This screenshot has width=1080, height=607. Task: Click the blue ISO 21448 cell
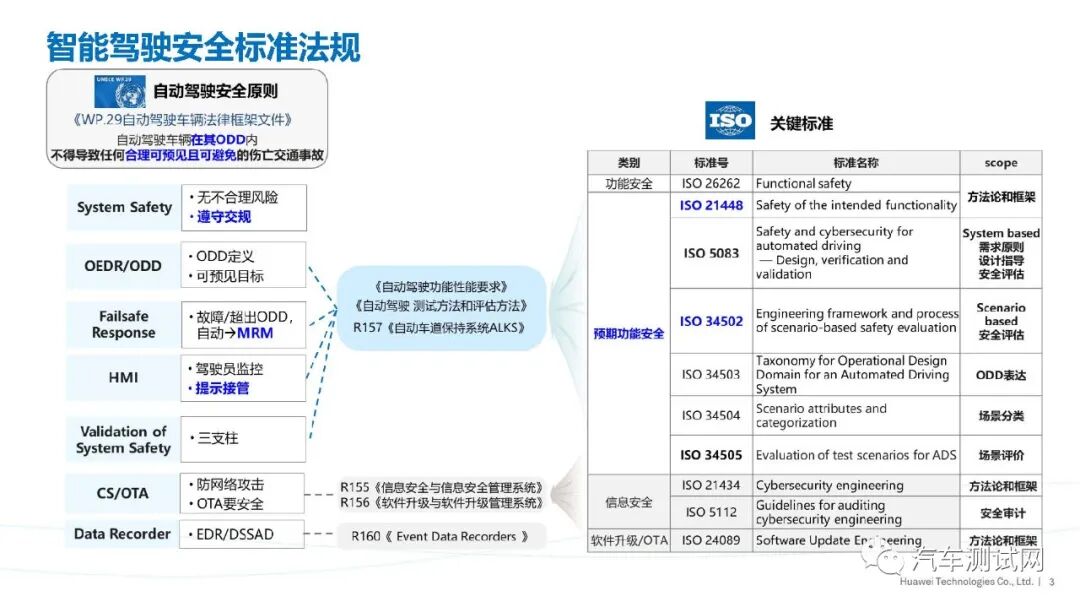coord(712,205)
